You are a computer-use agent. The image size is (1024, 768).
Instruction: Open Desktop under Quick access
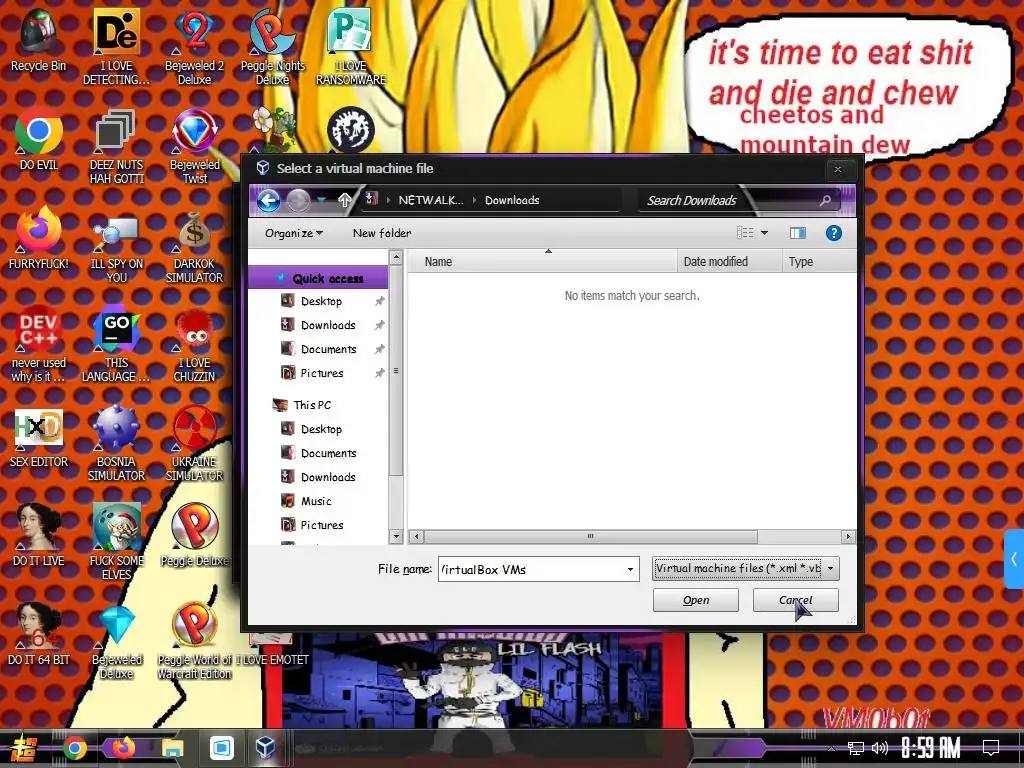321,301
